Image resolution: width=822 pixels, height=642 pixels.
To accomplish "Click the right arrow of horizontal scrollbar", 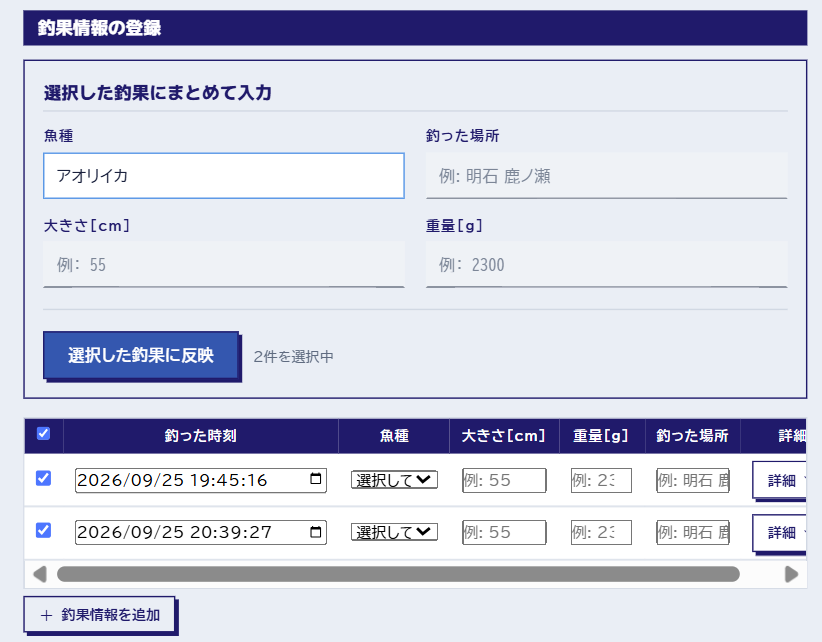I will click(792, 574).
